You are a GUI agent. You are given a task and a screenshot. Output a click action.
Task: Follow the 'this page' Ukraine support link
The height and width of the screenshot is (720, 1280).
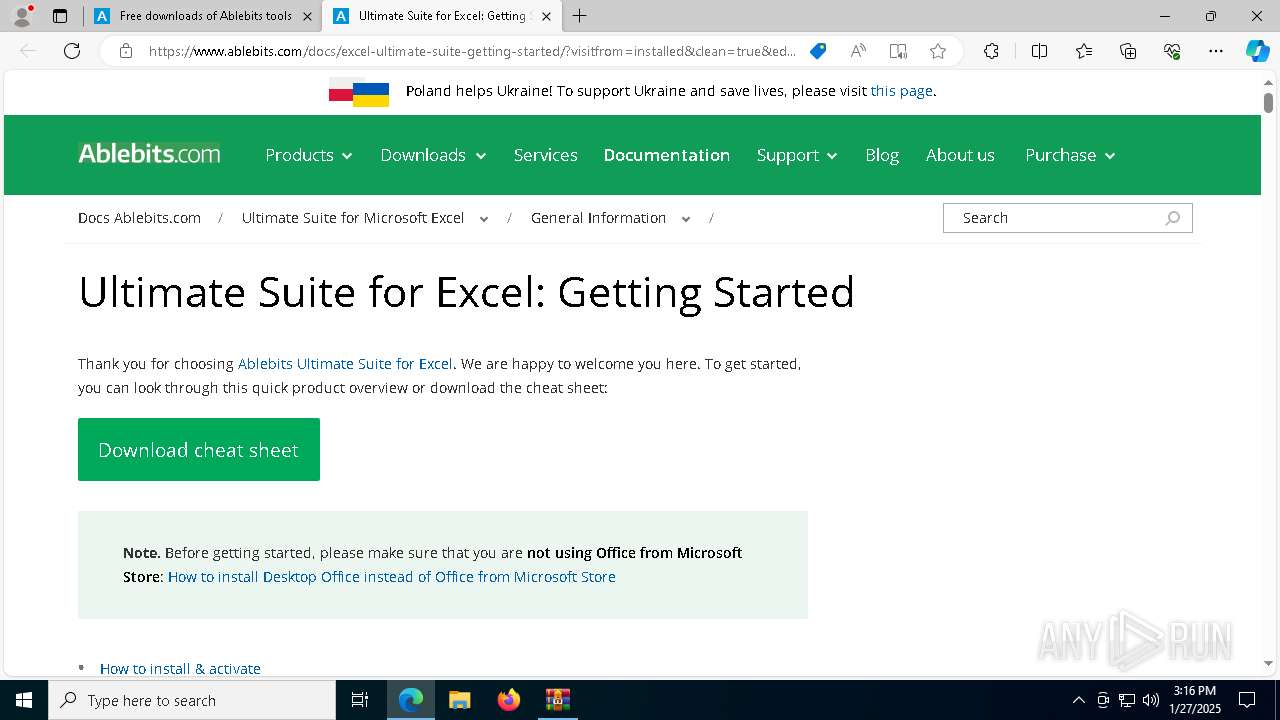click(901, 91)
